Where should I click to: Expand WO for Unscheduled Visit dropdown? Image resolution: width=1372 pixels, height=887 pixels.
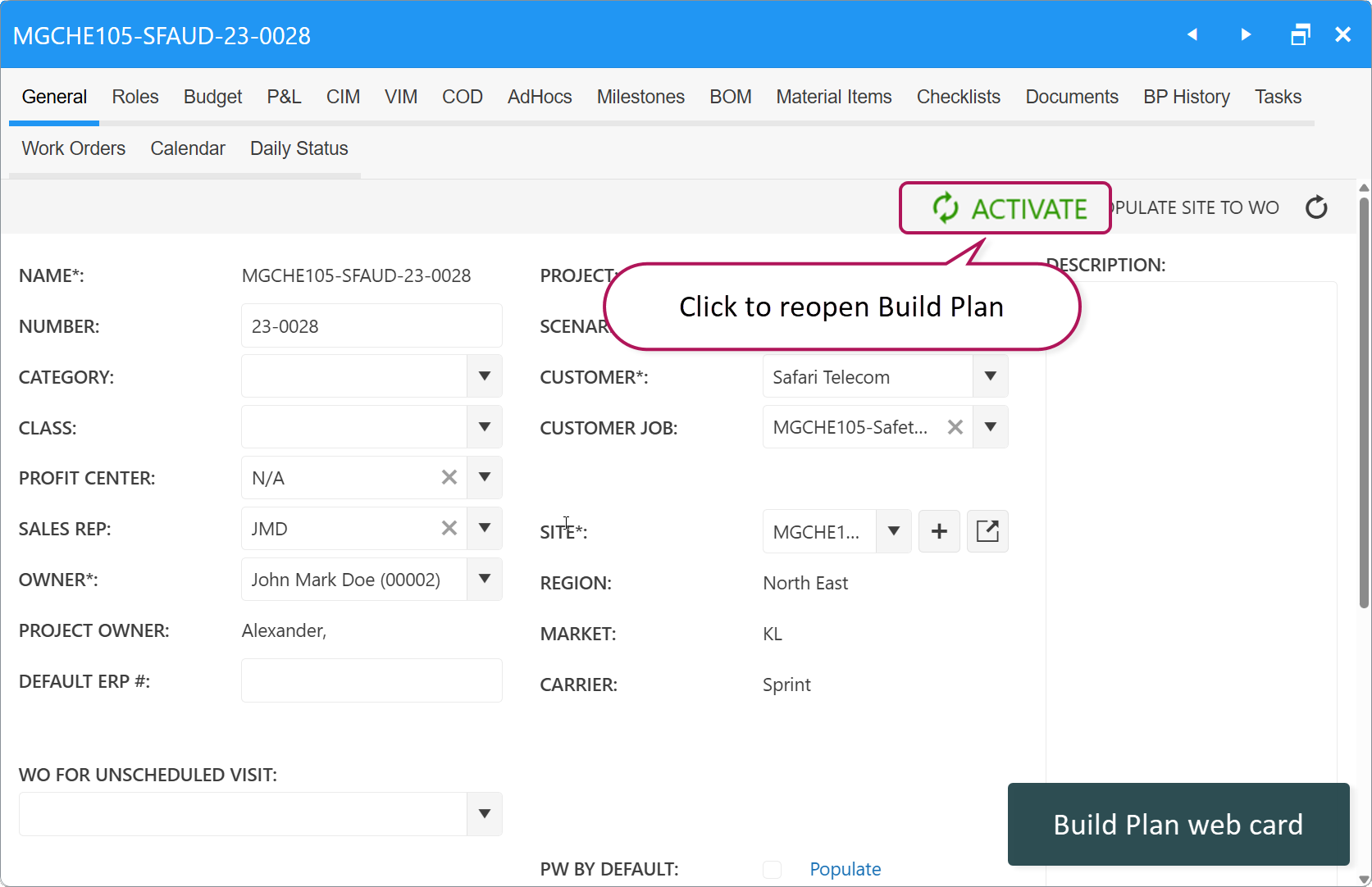pos(485,814)
